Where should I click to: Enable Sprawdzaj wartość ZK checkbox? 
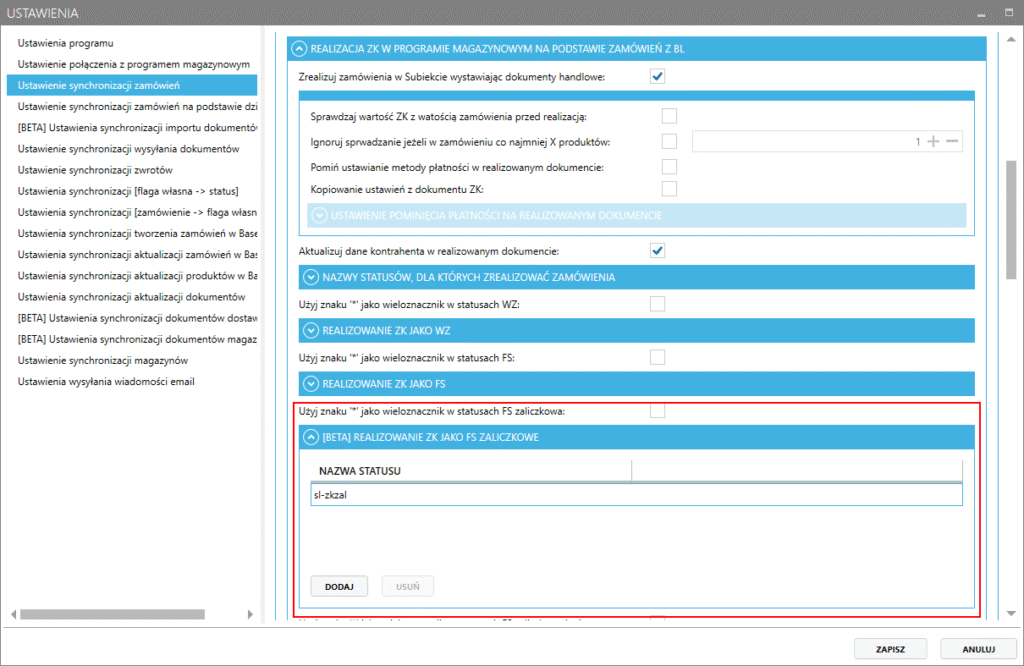click(x=669, y=117)
